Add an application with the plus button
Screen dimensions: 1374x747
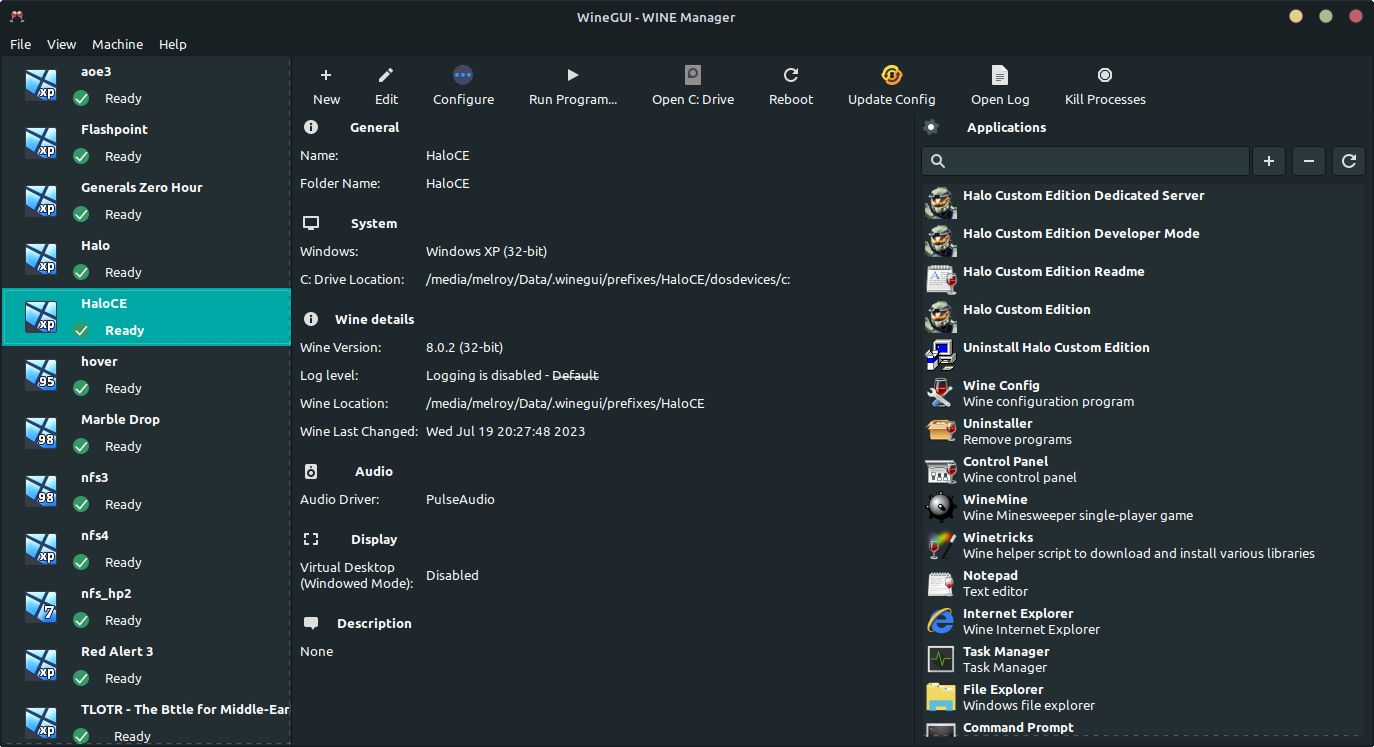(1269, 161)
